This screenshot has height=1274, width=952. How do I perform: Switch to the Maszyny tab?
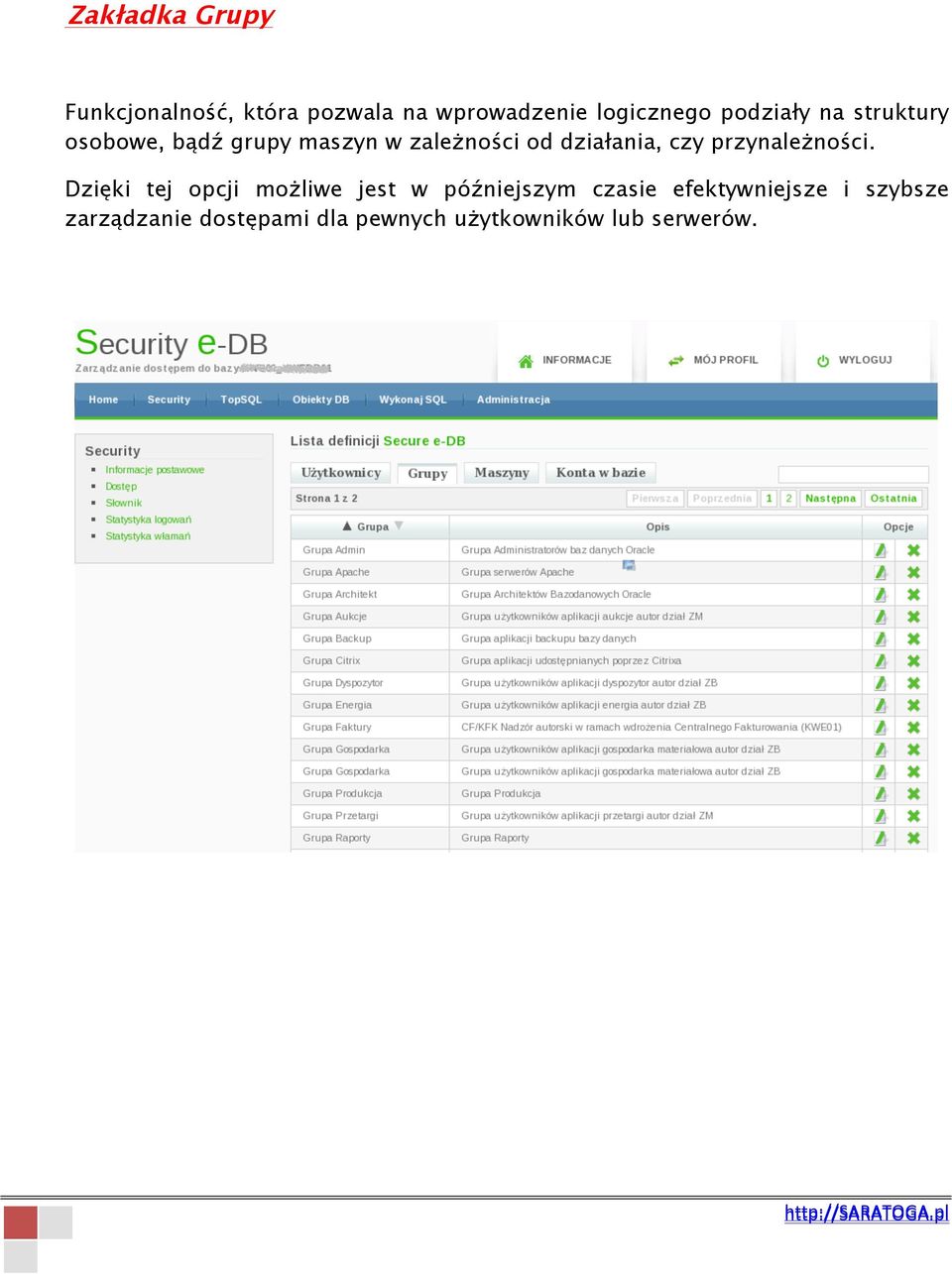pos(502,473)
